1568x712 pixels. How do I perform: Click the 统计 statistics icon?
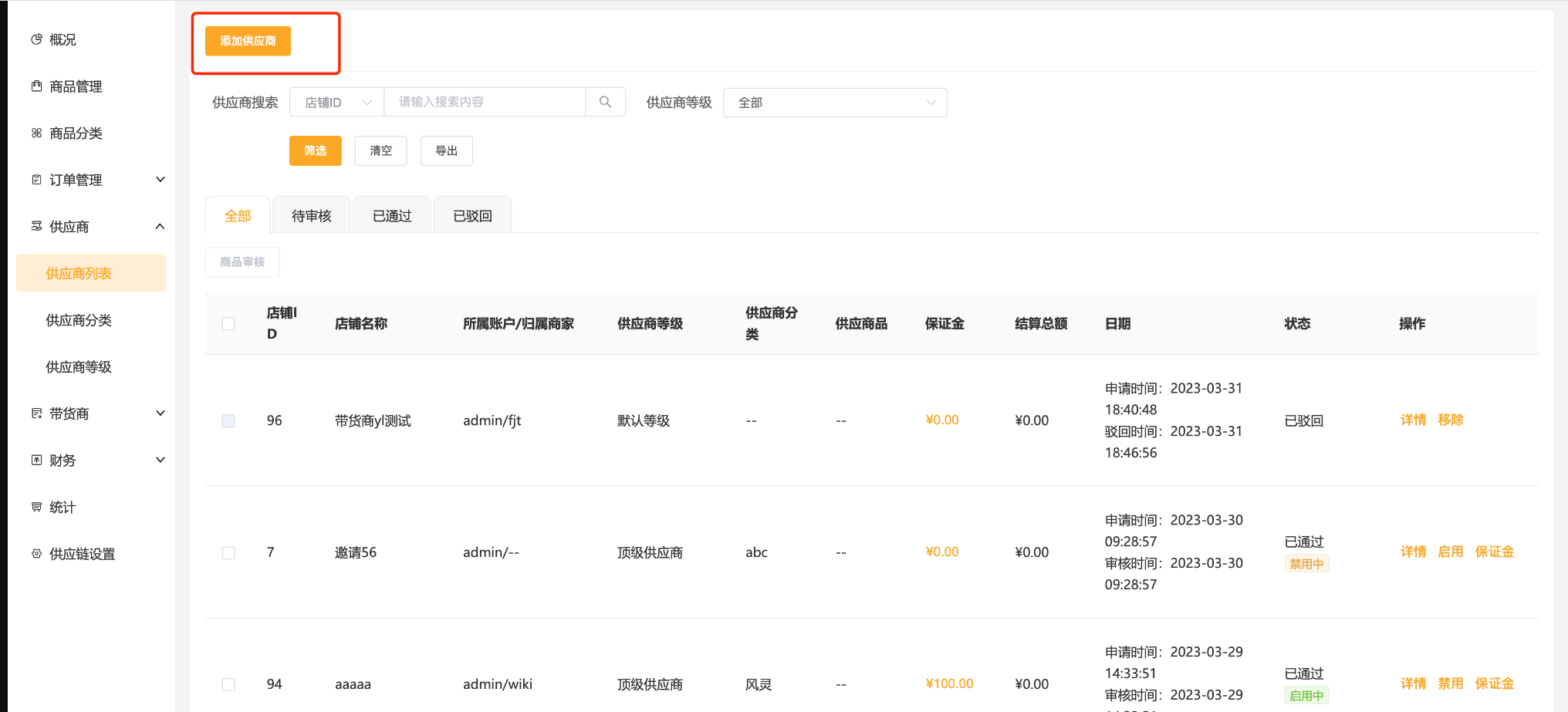pyautogui.click(x=36, y=507)
